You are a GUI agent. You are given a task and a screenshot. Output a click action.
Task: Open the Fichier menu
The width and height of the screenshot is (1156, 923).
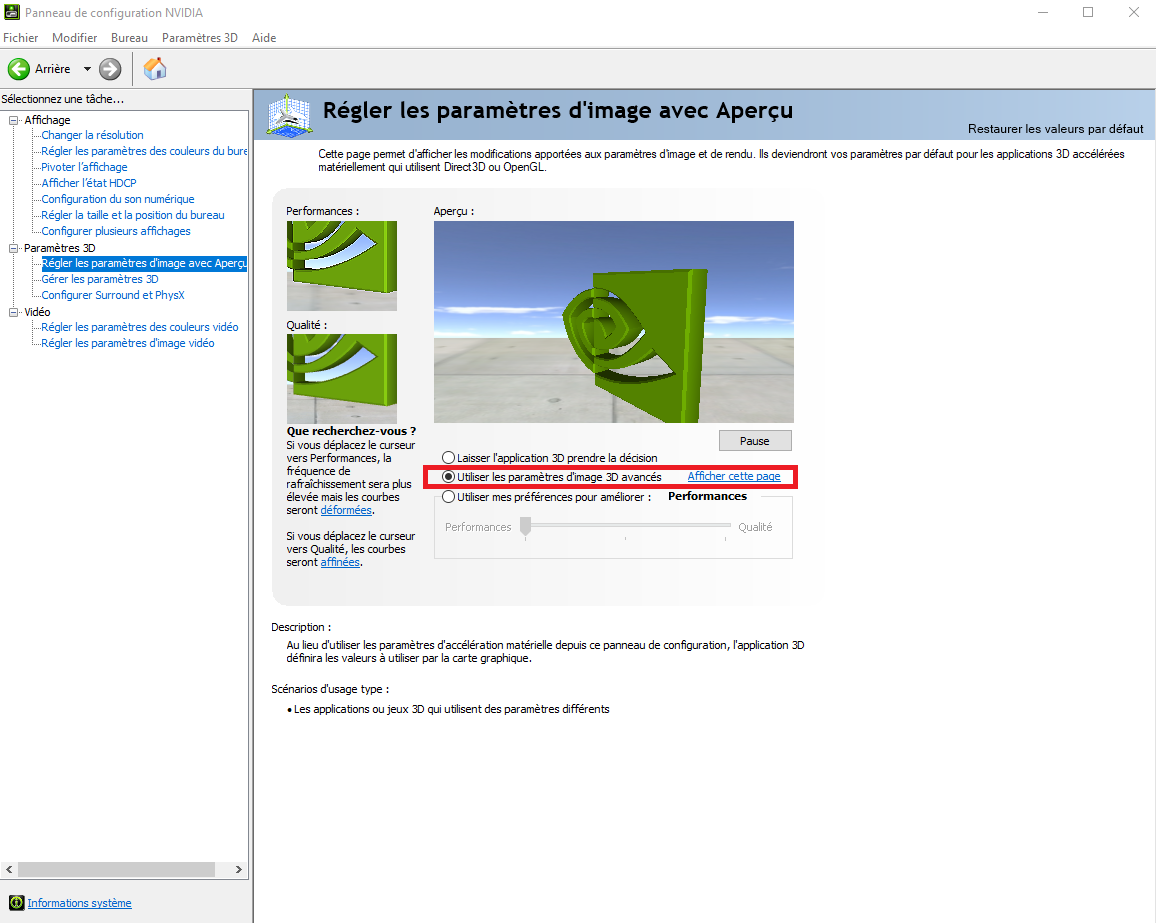click(x=21, y=38)
